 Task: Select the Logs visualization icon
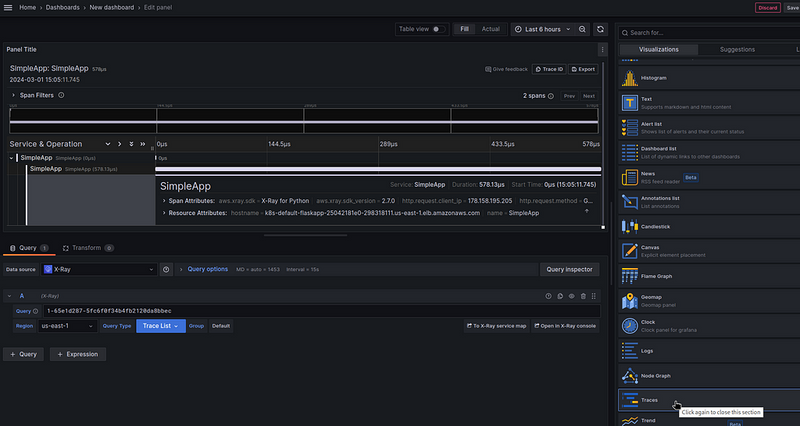click(x=630, y=350)
